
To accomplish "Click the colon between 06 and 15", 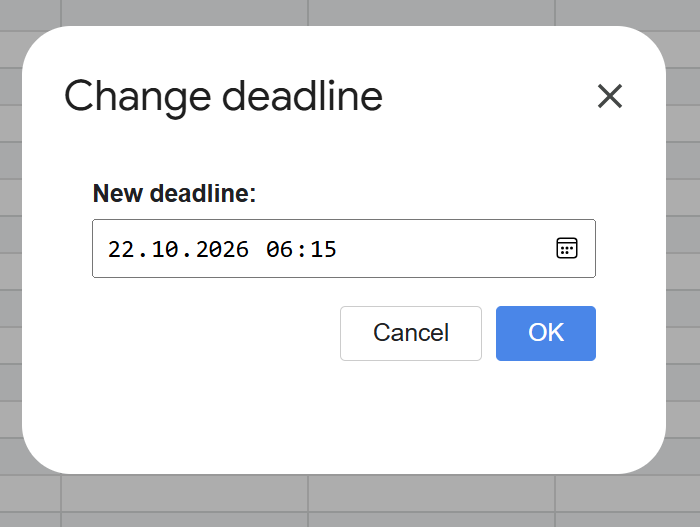I will click(301, 250).
